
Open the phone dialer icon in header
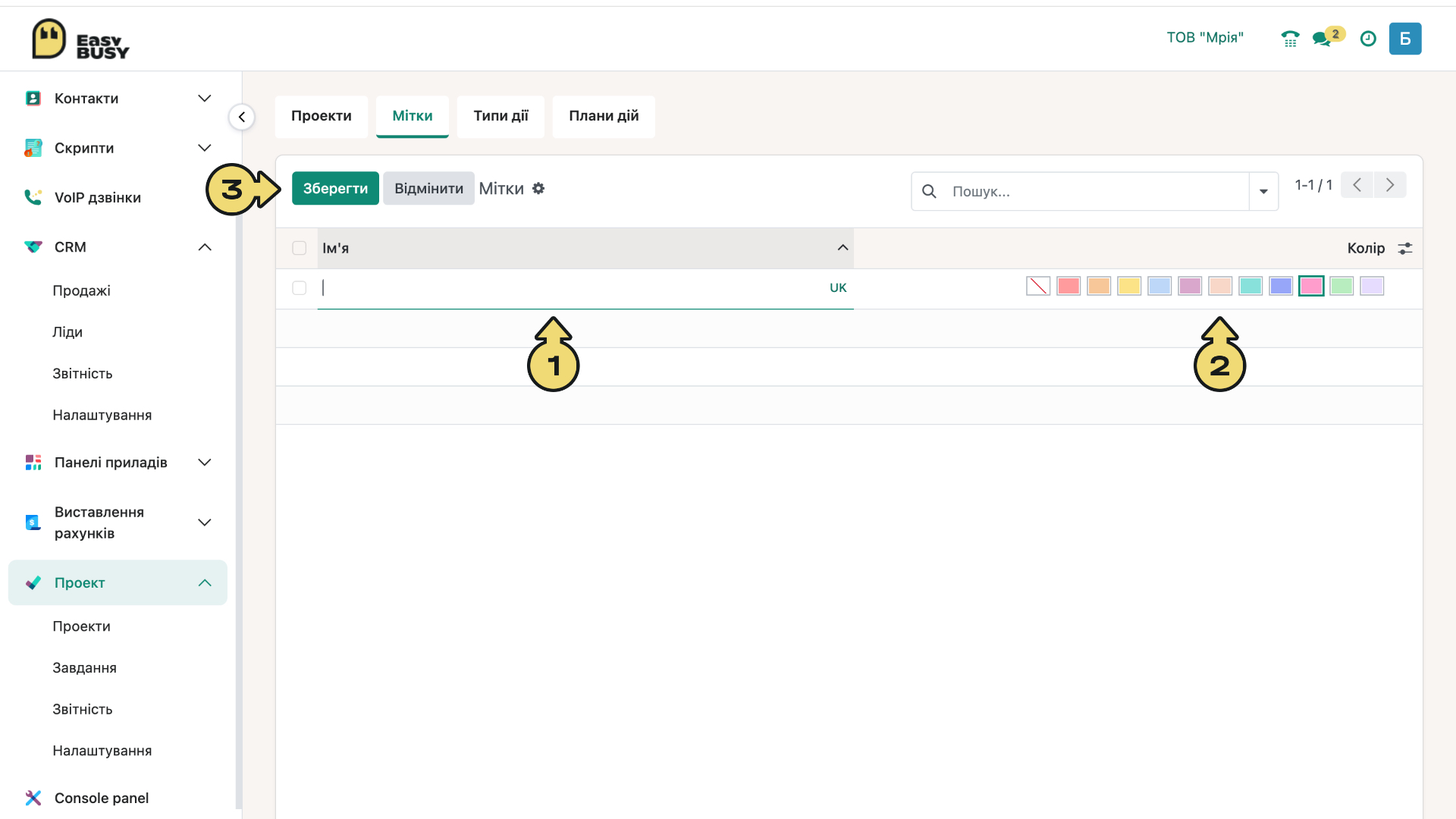(1290, 39)
